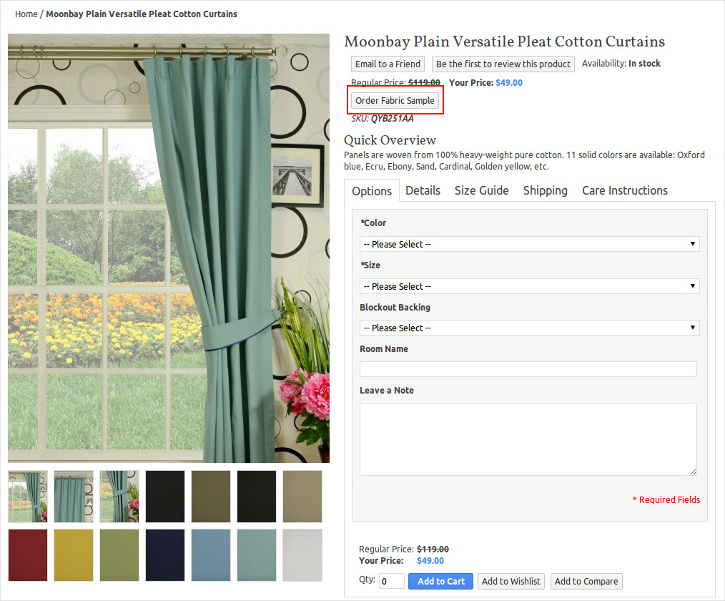Expand the Color dropdown
Viewport: 725px width, 601px height.
[x=529, y=244]
